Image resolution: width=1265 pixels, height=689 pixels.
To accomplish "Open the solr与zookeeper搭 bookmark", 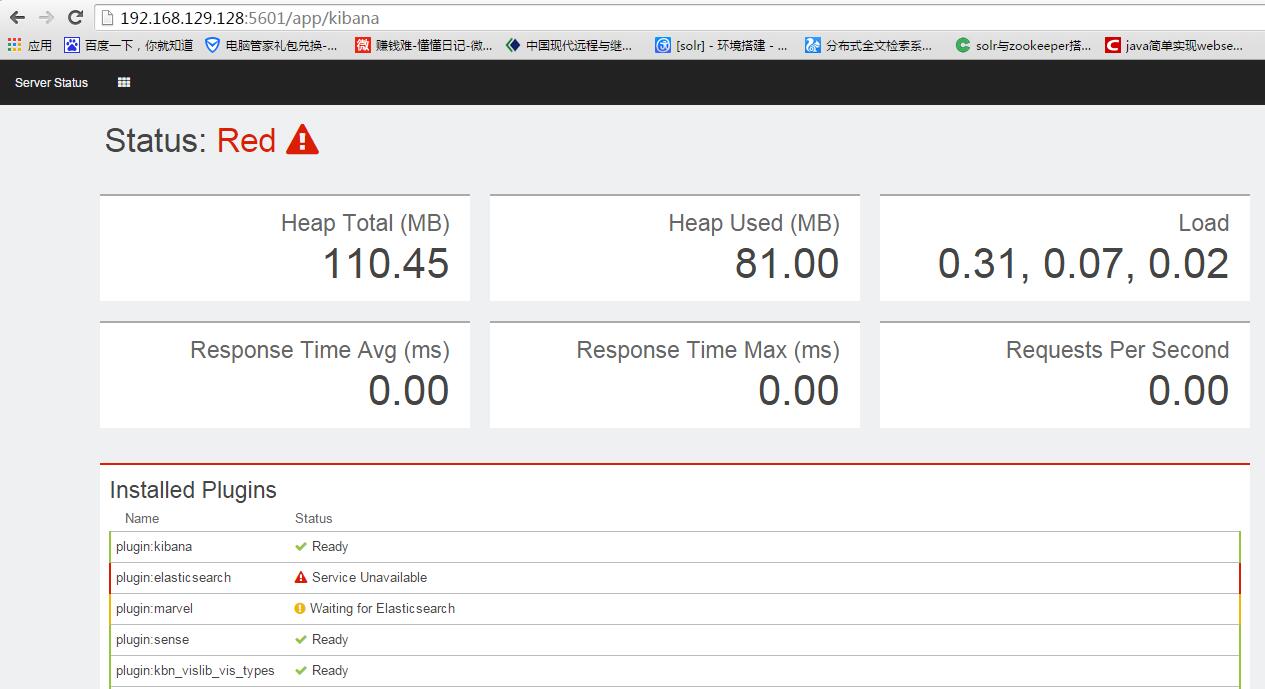I will pyautogui.click(x=1024, y=45).
